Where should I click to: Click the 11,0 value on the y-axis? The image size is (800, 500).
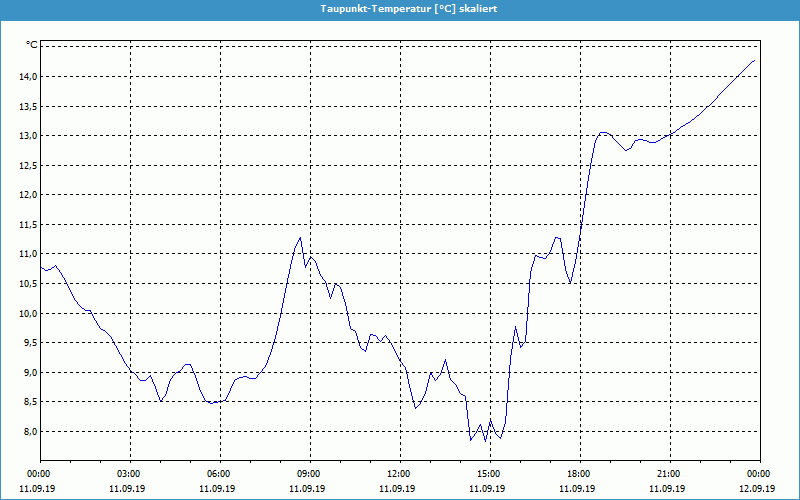[27, 254]
